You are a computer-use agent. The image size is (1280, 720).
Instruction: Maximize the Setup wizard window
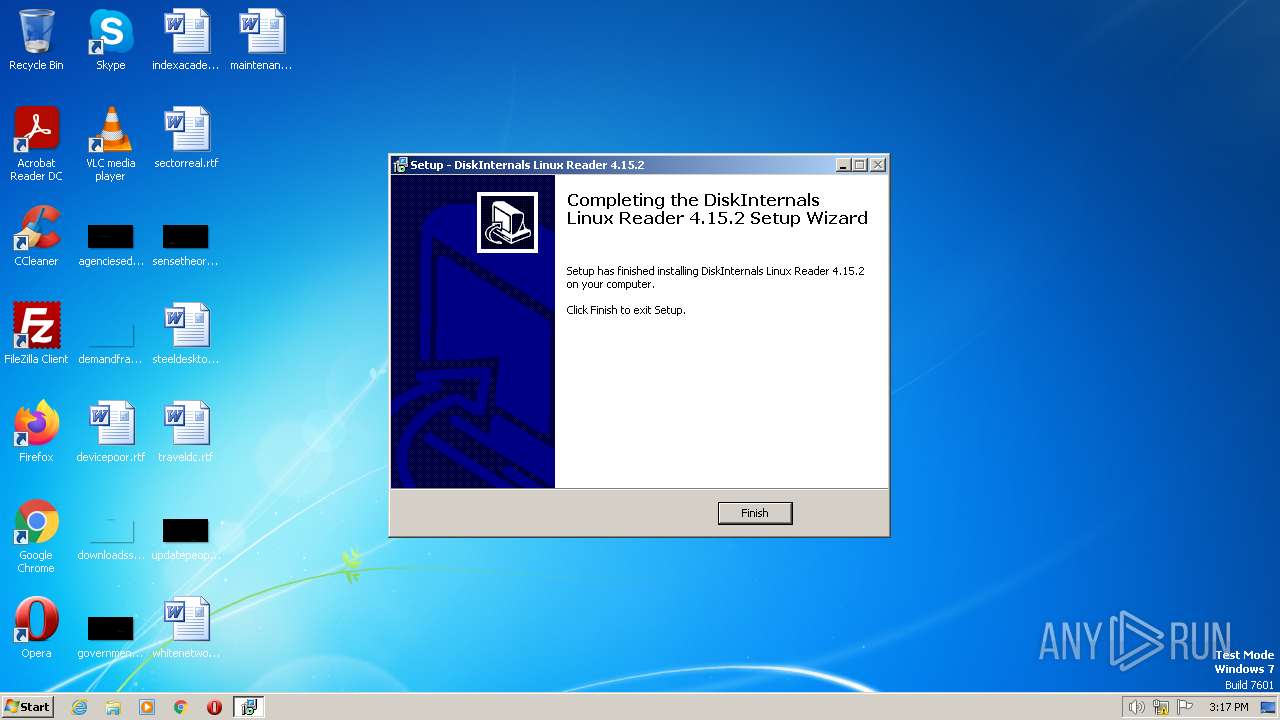[860, 165]
